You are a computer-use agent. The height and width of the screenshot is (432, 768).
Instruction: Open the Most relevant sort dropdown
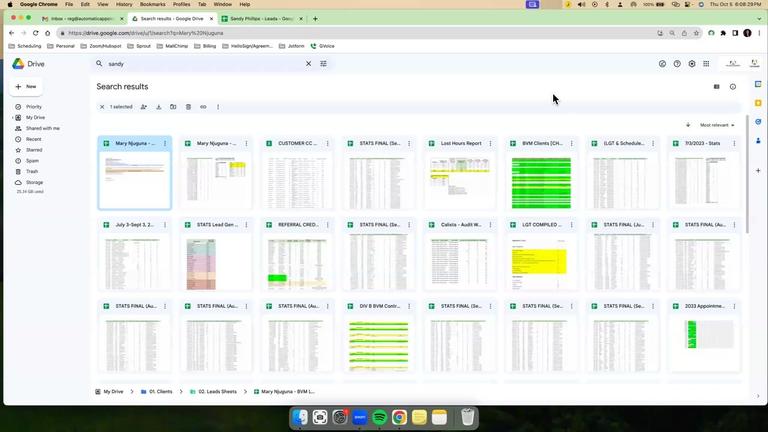717,125
